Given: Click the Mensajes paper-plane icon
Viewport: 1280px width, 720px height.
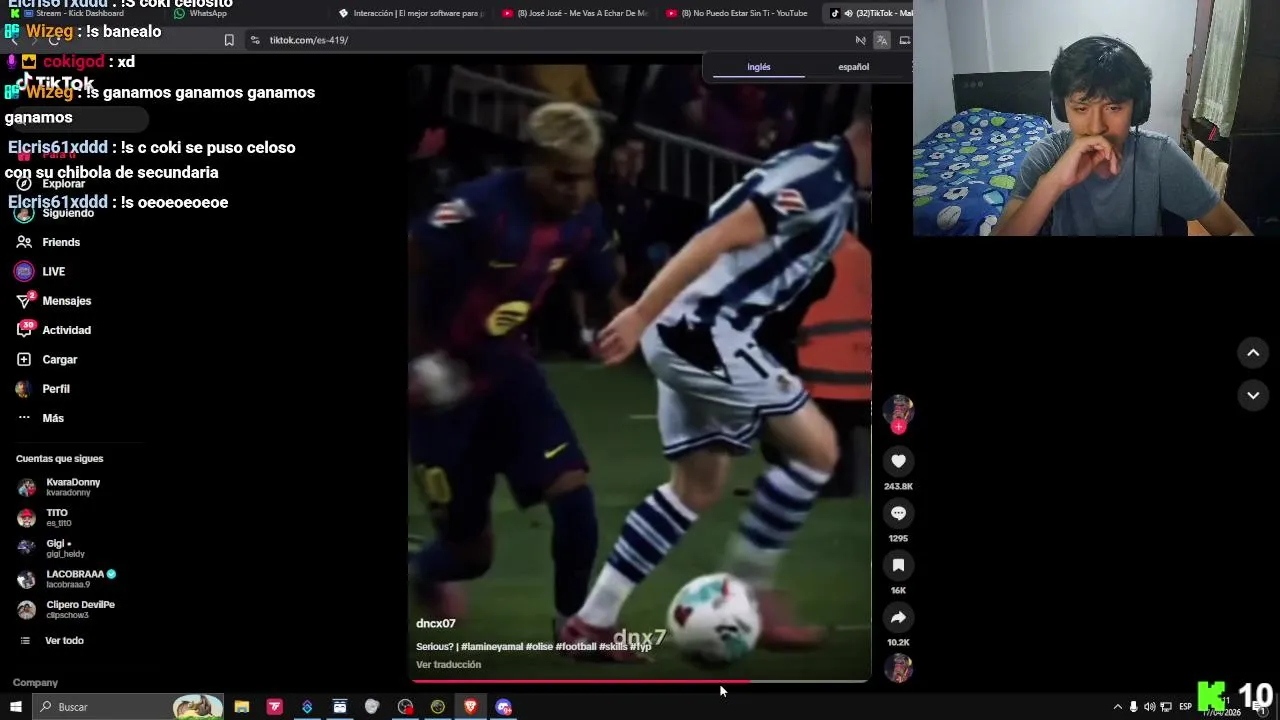Looking at the screenshot, I should tap(25, 301).
